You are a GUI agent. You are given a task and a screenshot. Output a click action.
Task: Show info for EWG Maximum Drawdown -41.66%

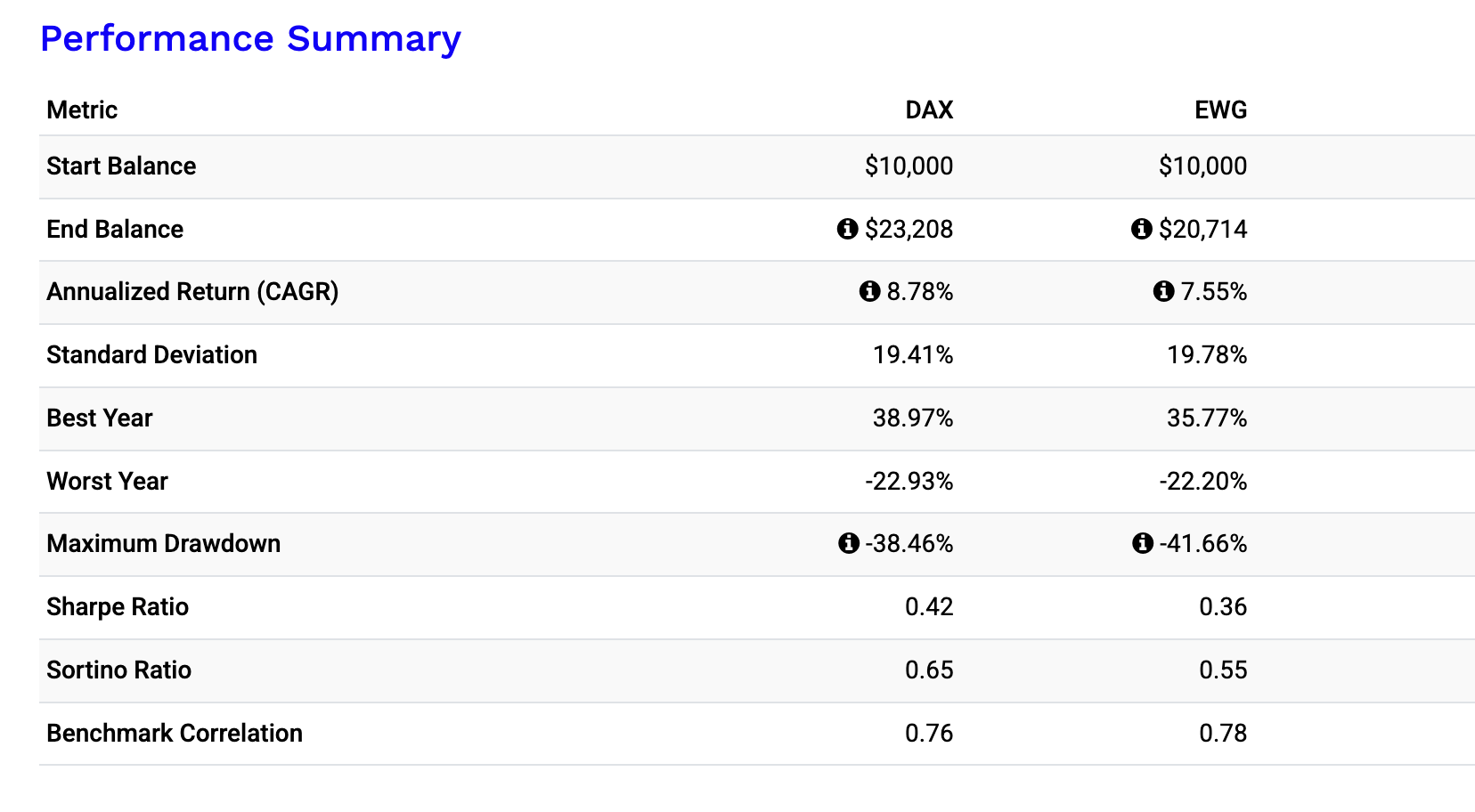point(1143,543)
